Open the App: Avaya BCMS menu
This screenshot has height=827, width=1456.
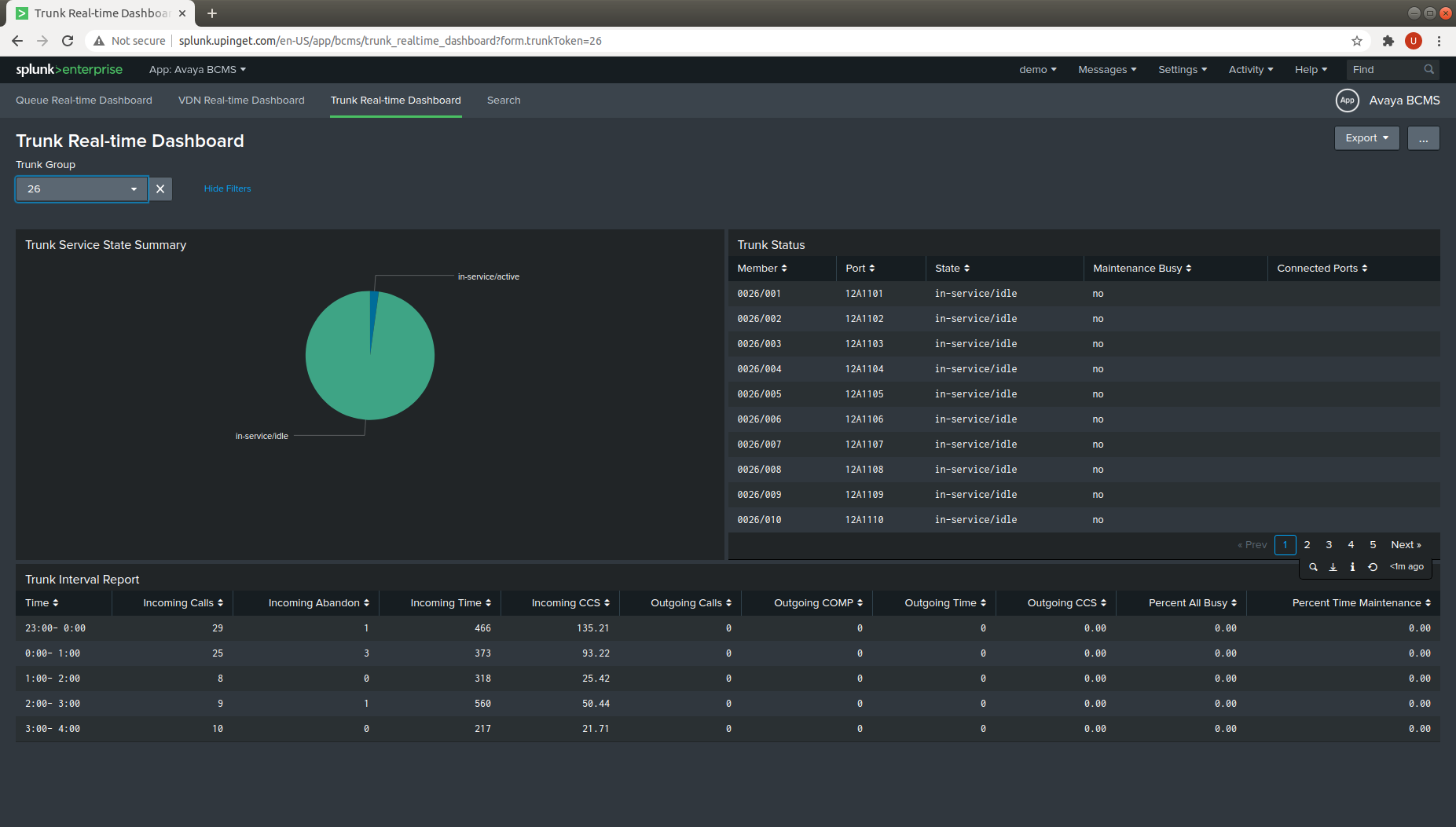197,70
